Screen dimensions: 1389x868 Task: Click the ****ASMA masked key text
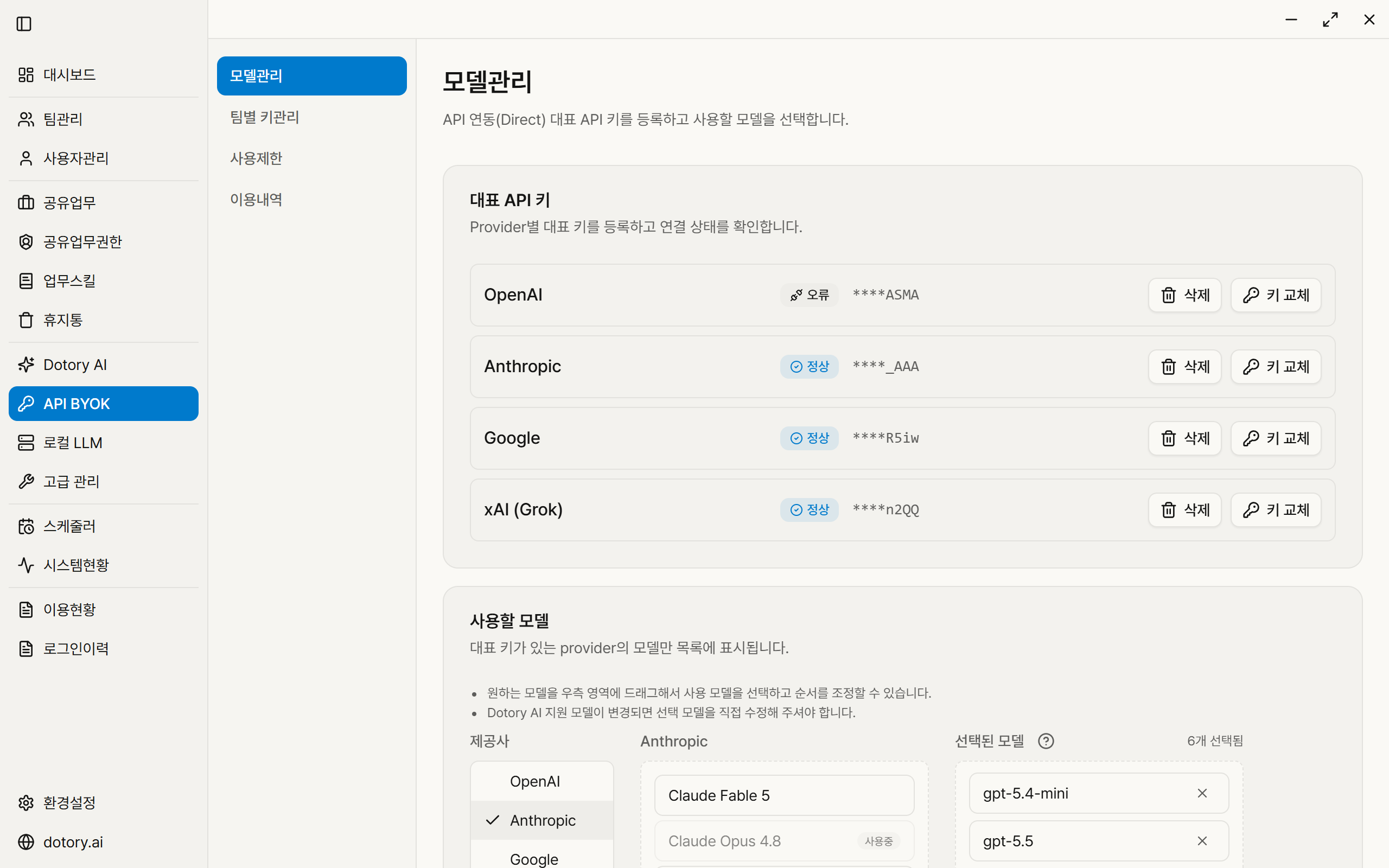coord(885,295)
